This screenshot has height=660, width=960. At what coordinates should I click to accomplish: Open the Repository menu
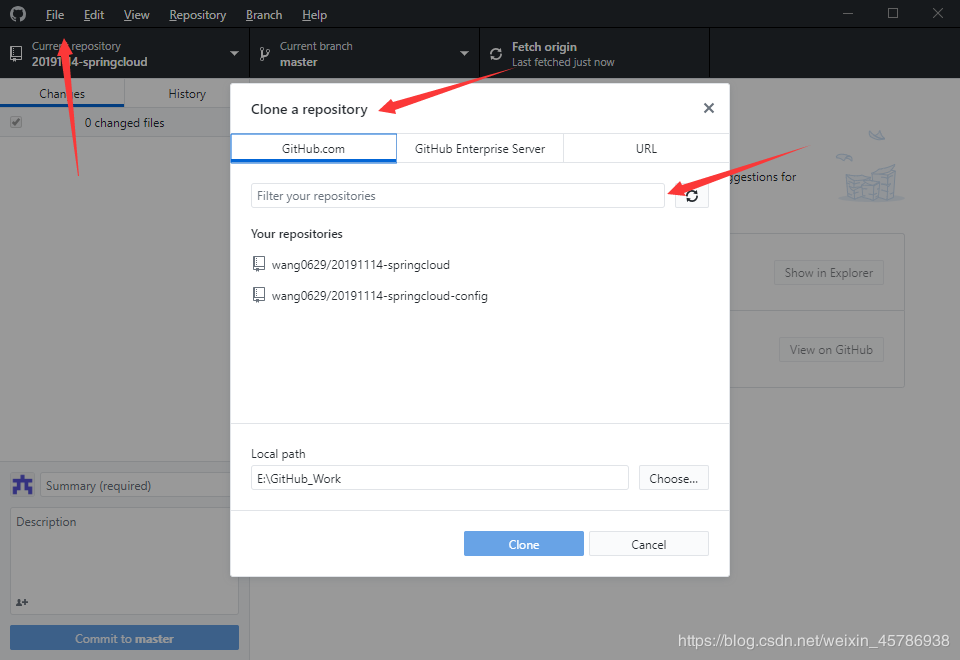coord(197,15)
